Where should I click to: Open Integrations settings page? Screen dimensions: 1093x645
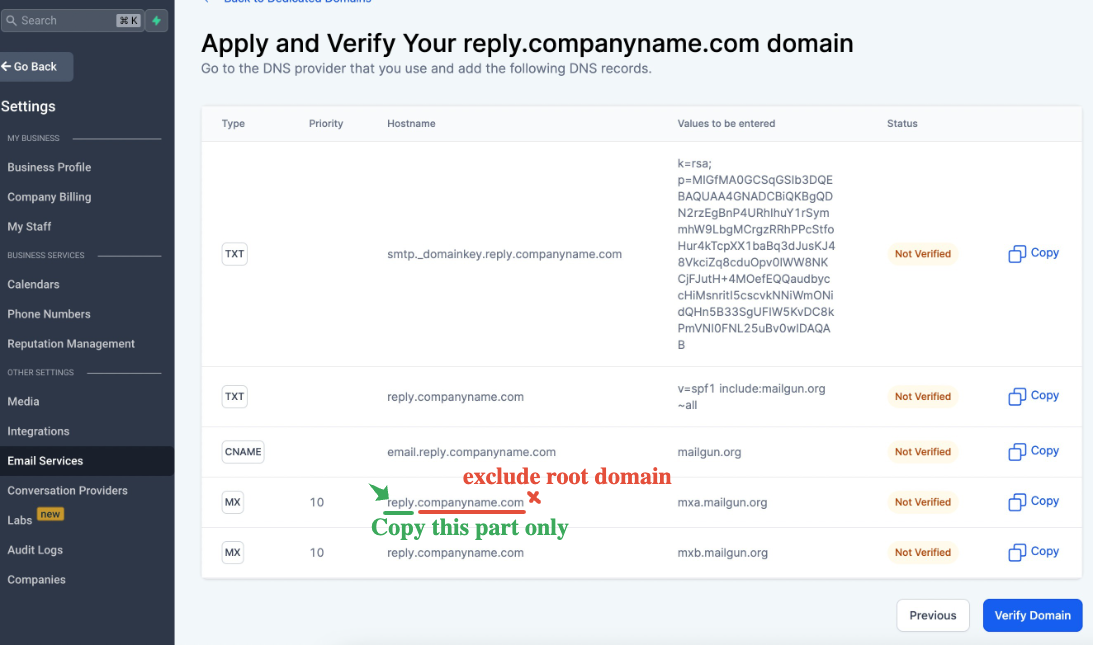tap(38, 431)
